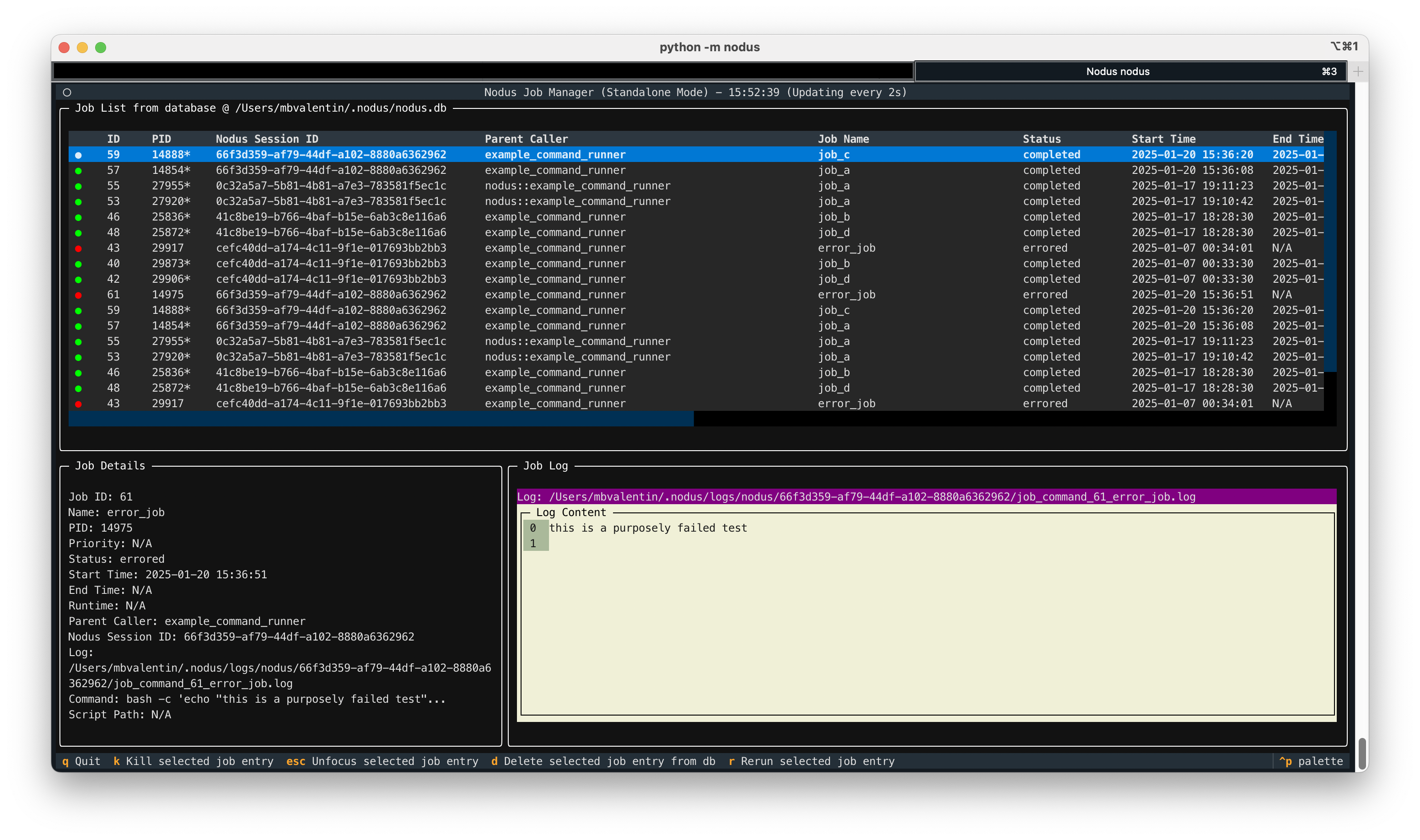Image resolution: width=1420 pixels, height=840 pixels.
Task: Click the End Time column header
Action: [1297, 139]
